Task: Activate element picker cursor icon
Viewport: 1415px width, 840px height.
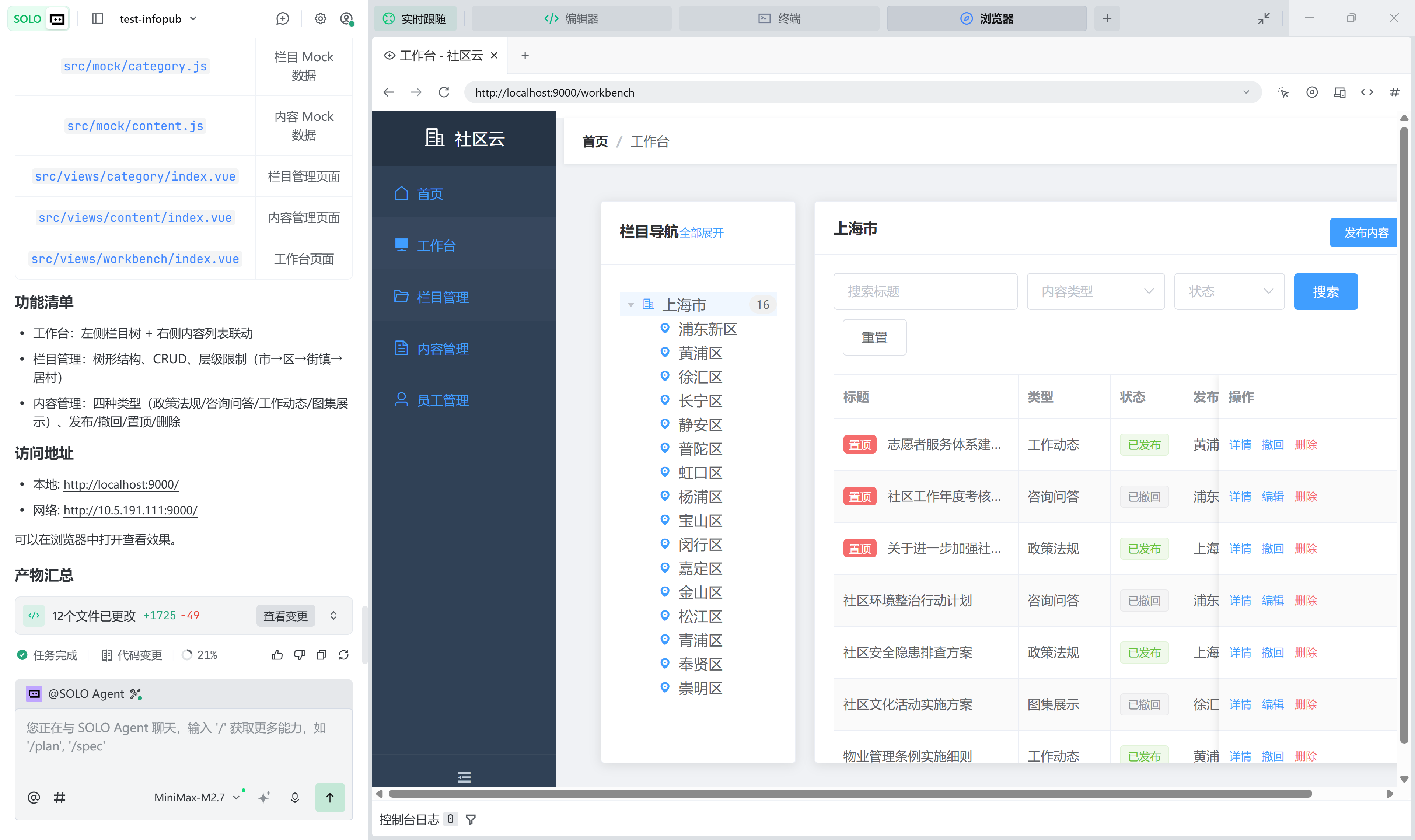Action: click(x=1283, y=92)
